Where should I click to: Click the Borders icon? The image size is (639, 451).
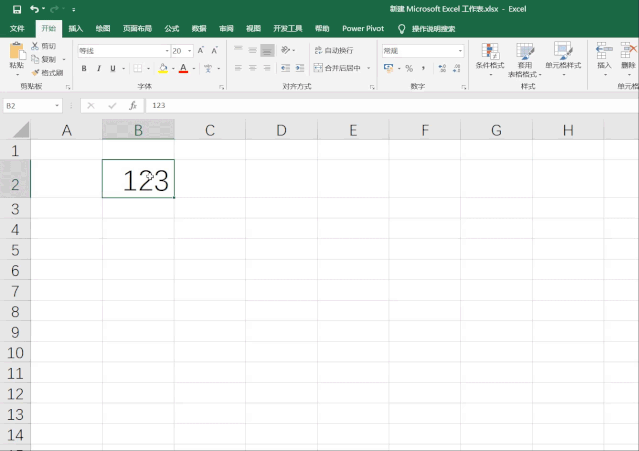pos(138,68)
